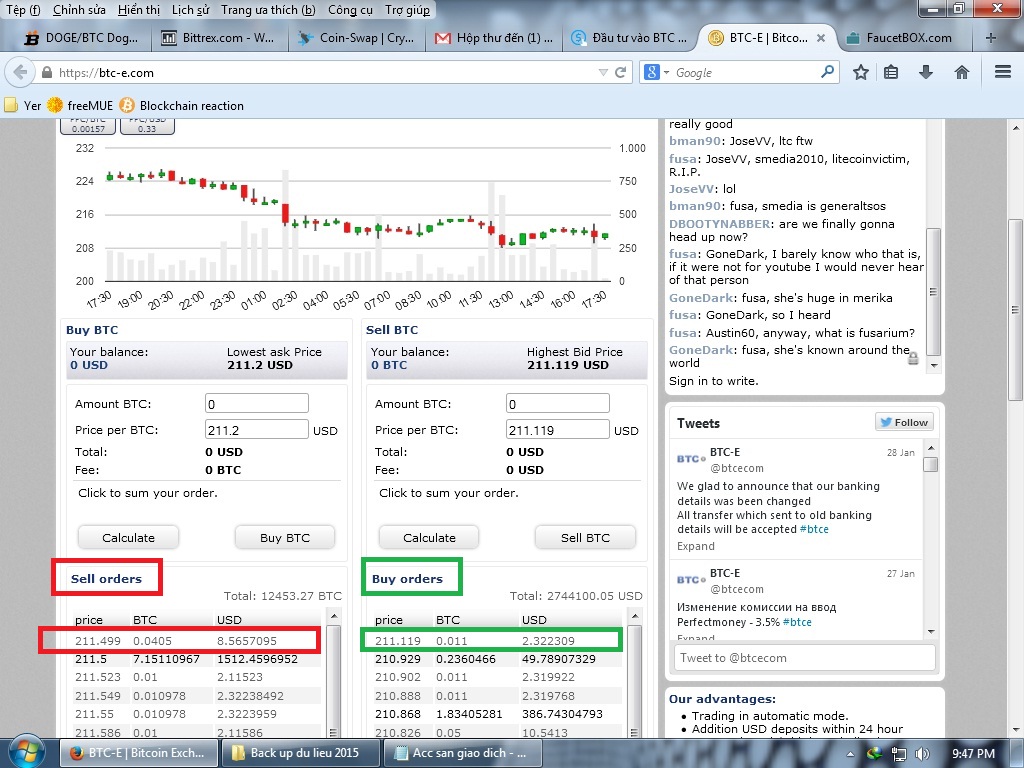
Task: Click the search magnifier icon in Google box
Action: [827, 72]
